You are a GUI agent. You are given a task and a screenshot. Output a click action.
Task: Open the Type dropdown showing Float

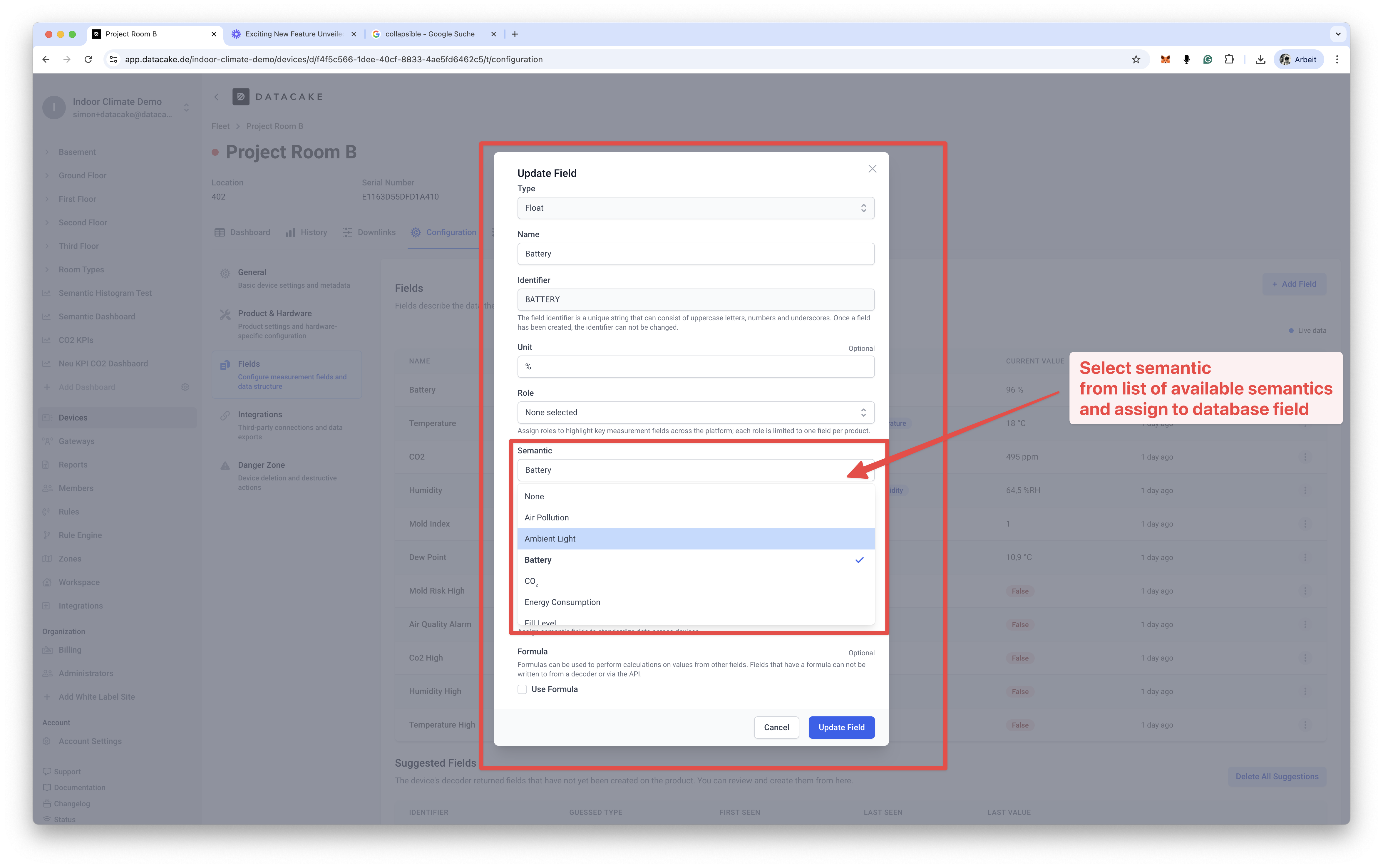click(x=695, y=208)
